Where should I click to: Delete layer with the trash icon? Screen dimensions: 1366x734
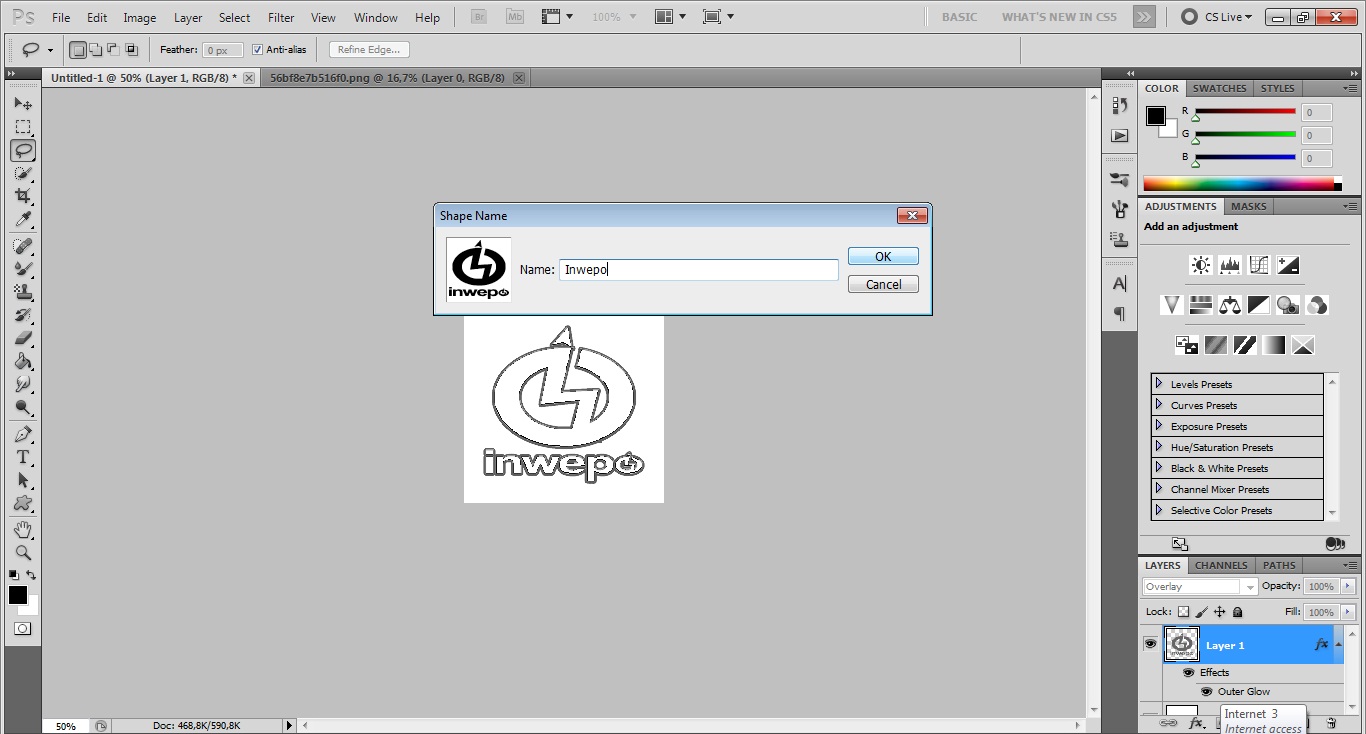pos(1331,722)
